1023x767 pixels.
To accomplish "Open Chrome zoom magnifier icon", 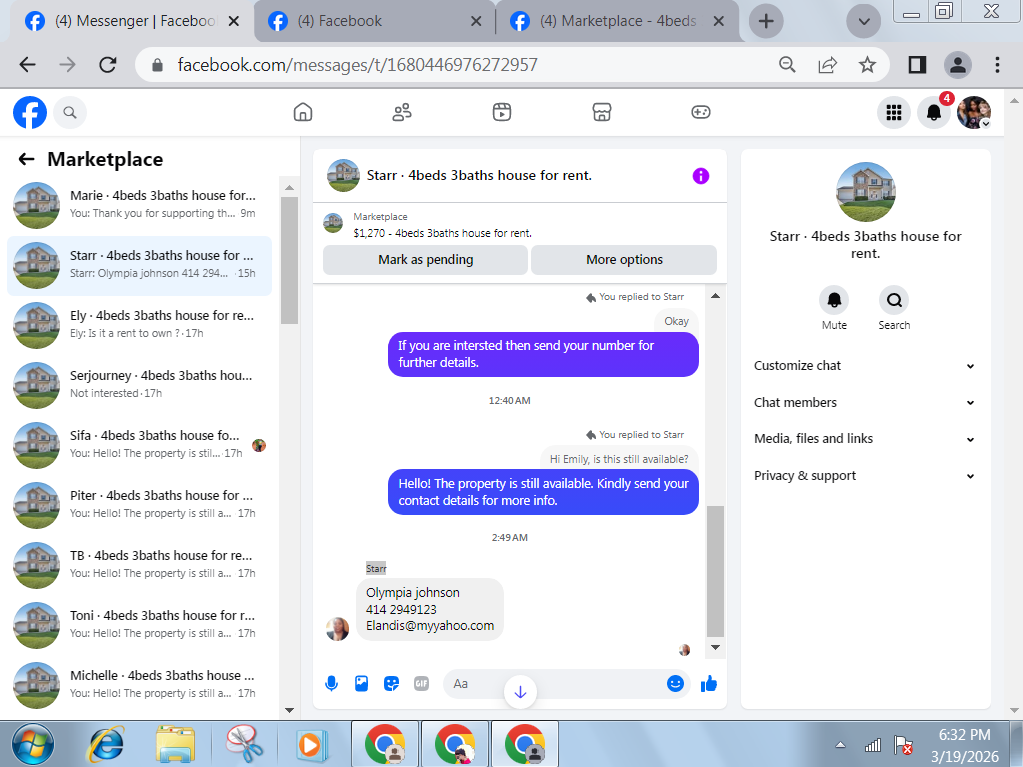I will point(787,65).
